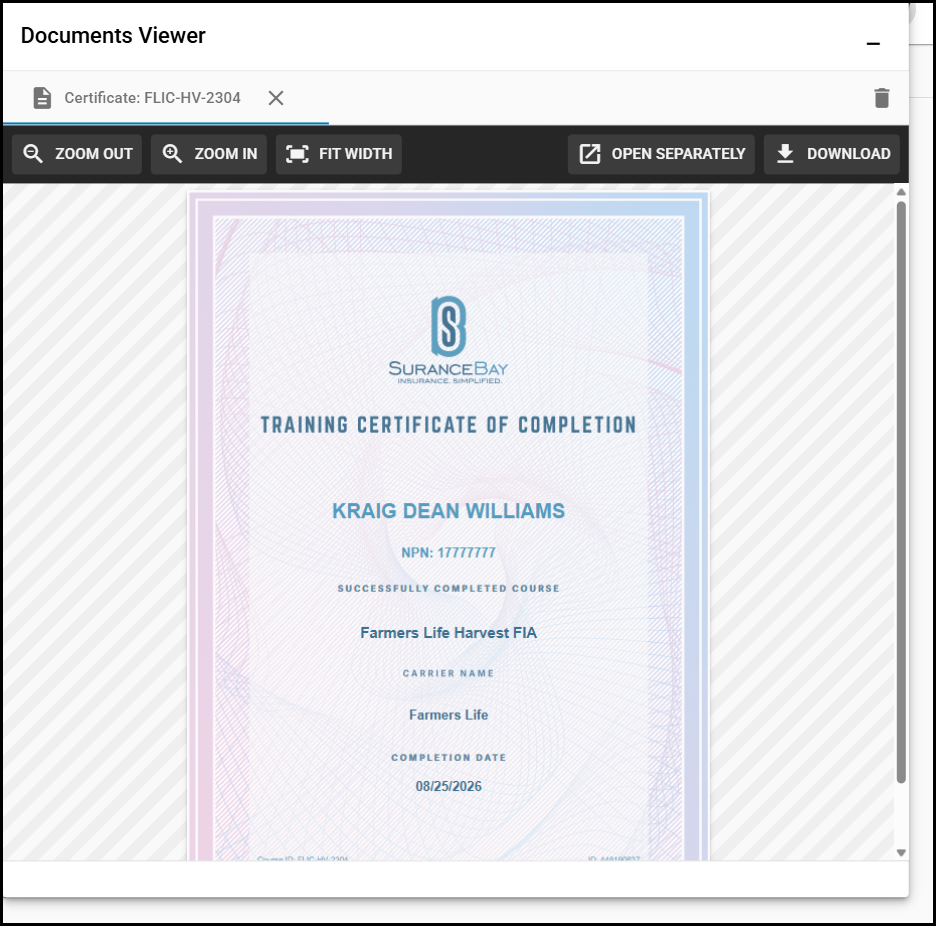Image resolution: width=936 pixels, height=926 pixels.
Task: Click the carrier name value Farmers Life
Action: (448, 715)
